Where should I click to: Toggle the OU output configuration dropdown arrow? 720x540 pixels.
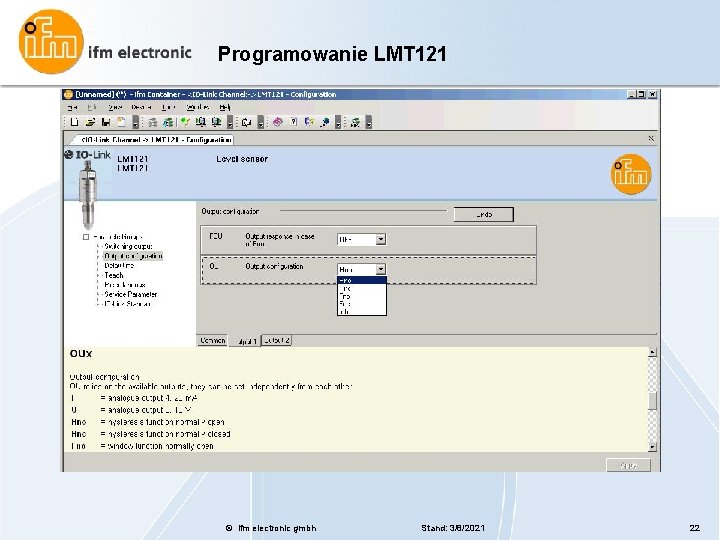click(x=381, y=270)
